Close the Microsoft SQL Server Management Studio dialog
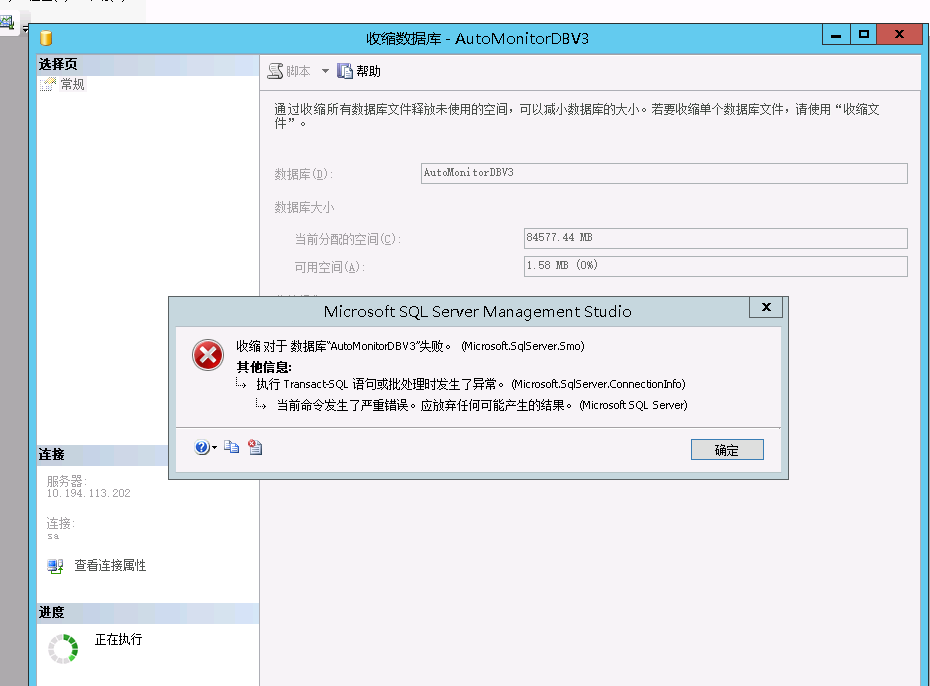The image size is (930, 686). click(766, 307)
